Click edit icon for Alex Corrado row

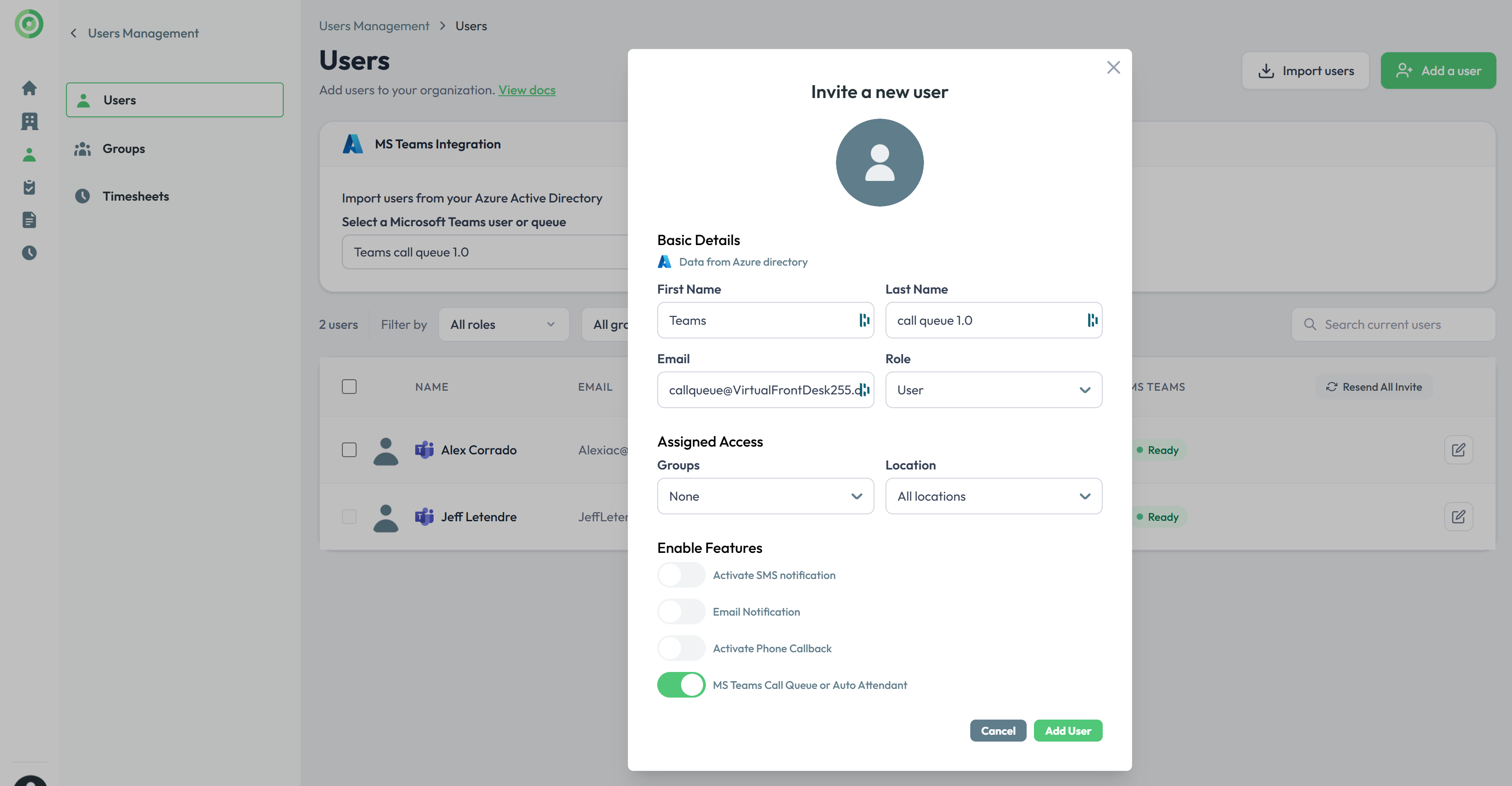tap(1458, 450)
